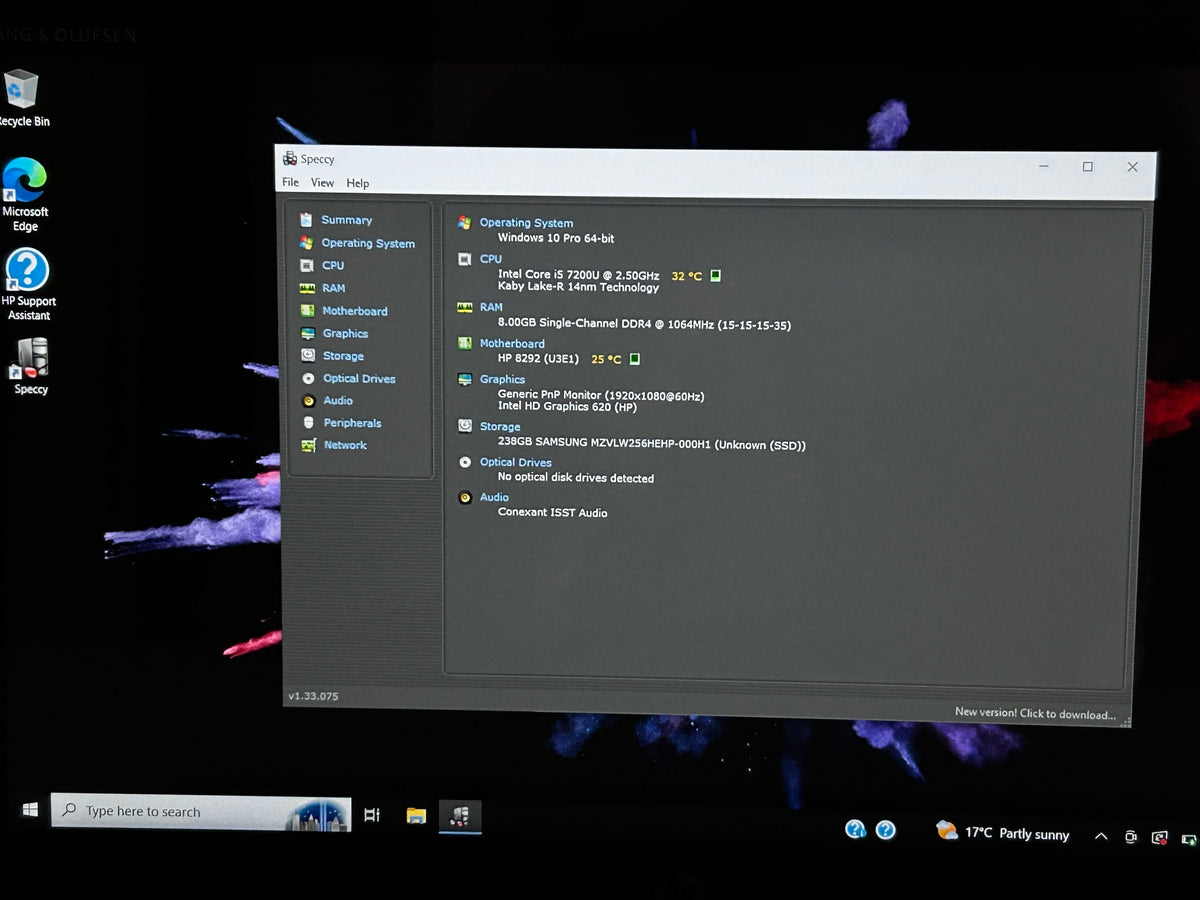Click hard drive icon beside Storage heading
Image resolution: width=1200 pixels, height=900 pixels.
464,426
